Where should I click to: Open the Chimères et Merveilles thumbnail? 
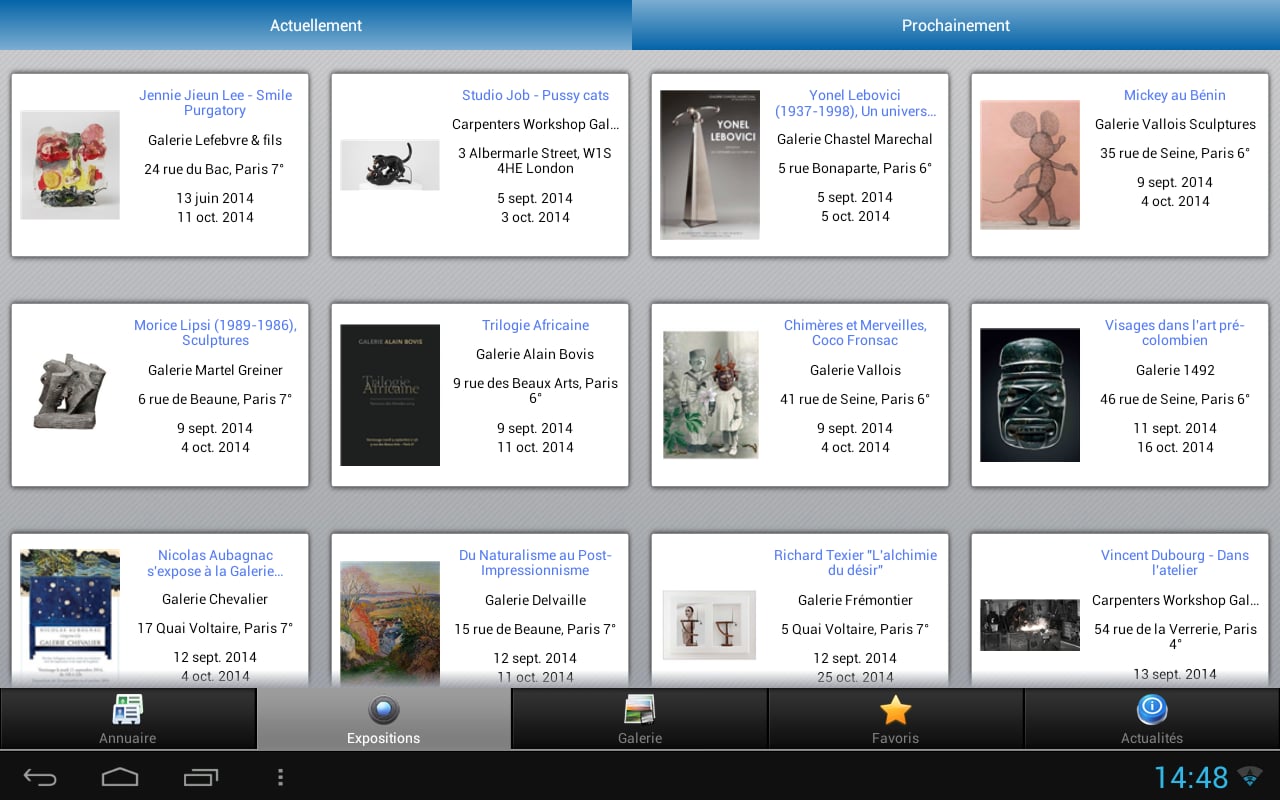[711, 395]
